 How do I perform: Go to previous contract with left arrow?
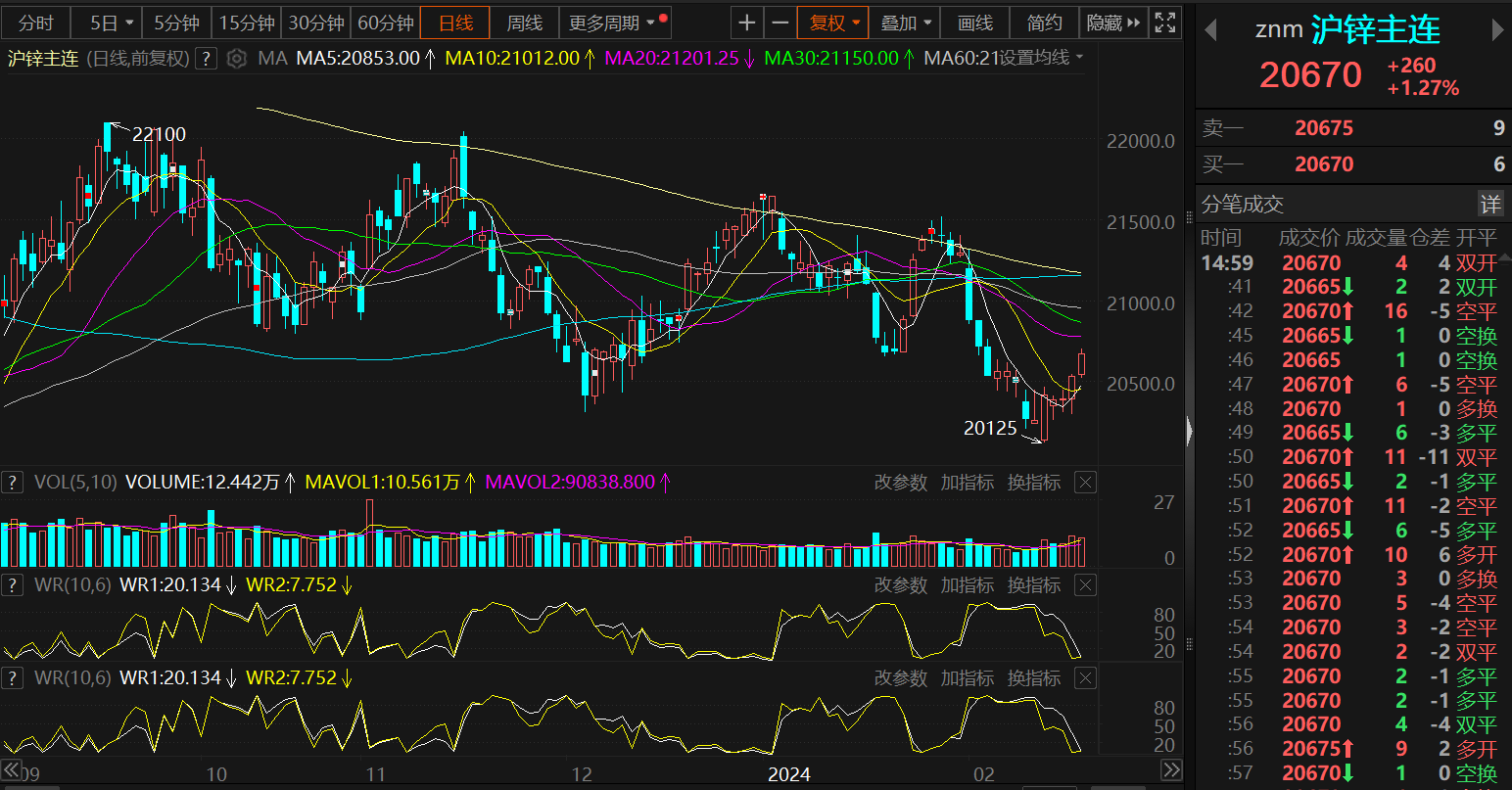pyautogui.click(x=1210, y=30)
